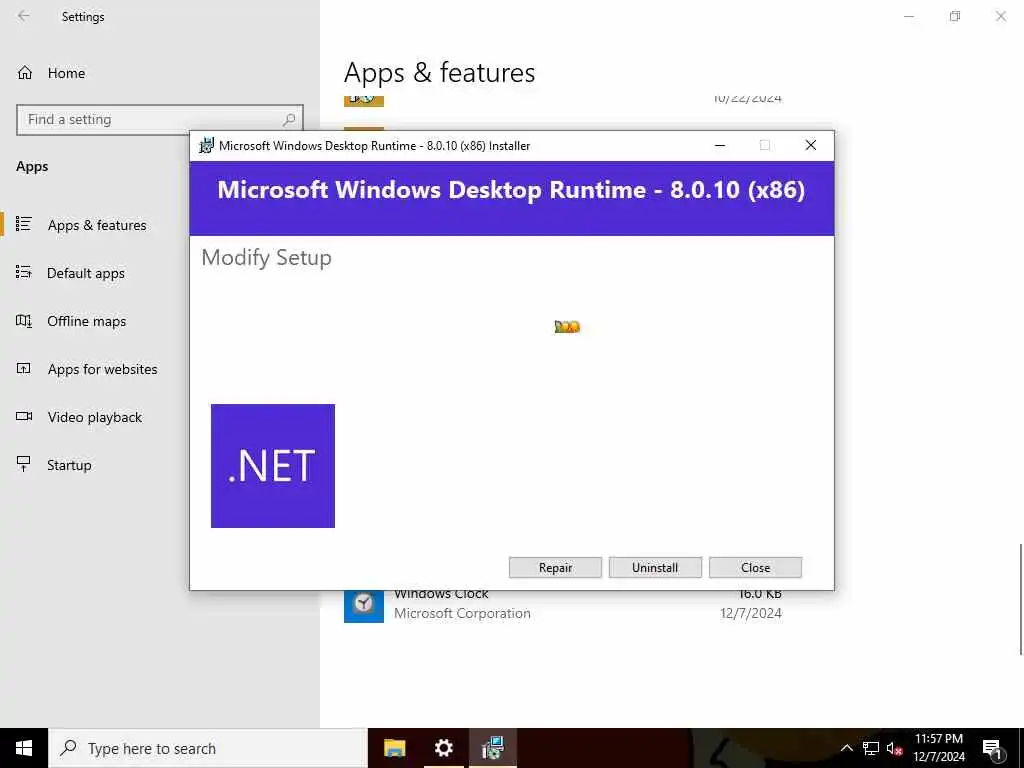The image size is (1024, 768).
Task: Open the notification center icon
Action: tap(992, 748)
